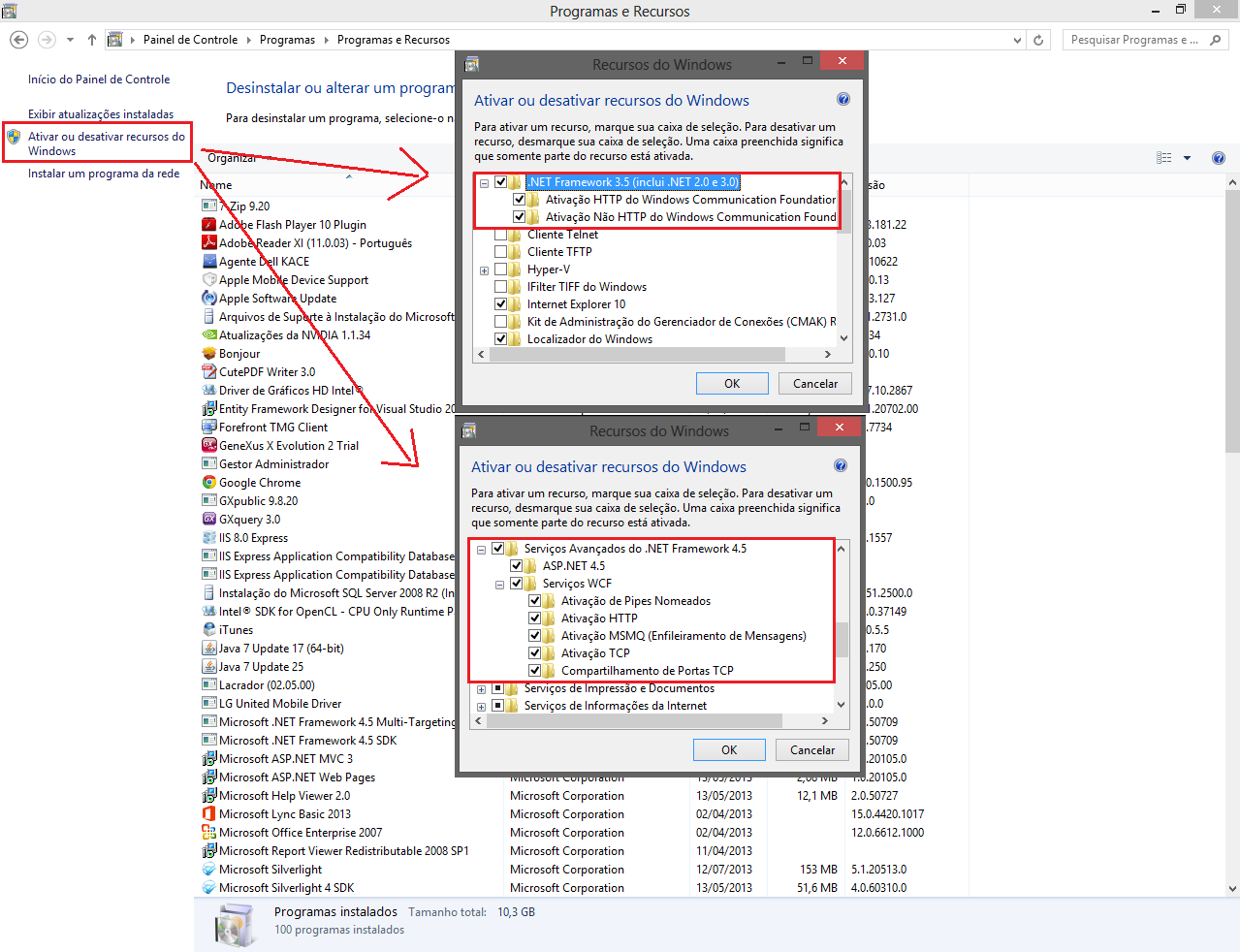The height and width of the screenshot is (952, 1240).
Task: Click the GXquery 3.0 icon
Action: pos(208,519)
